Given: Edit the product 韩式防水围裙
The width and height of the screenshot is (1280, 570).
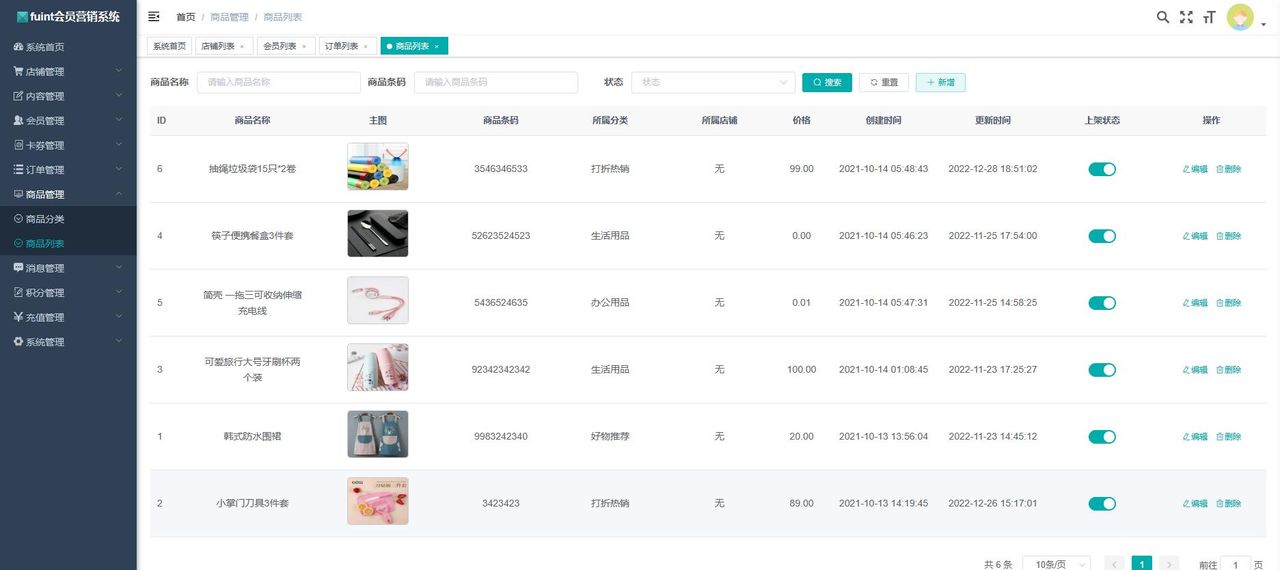Looking at the screenshot, I should 1195,437.
